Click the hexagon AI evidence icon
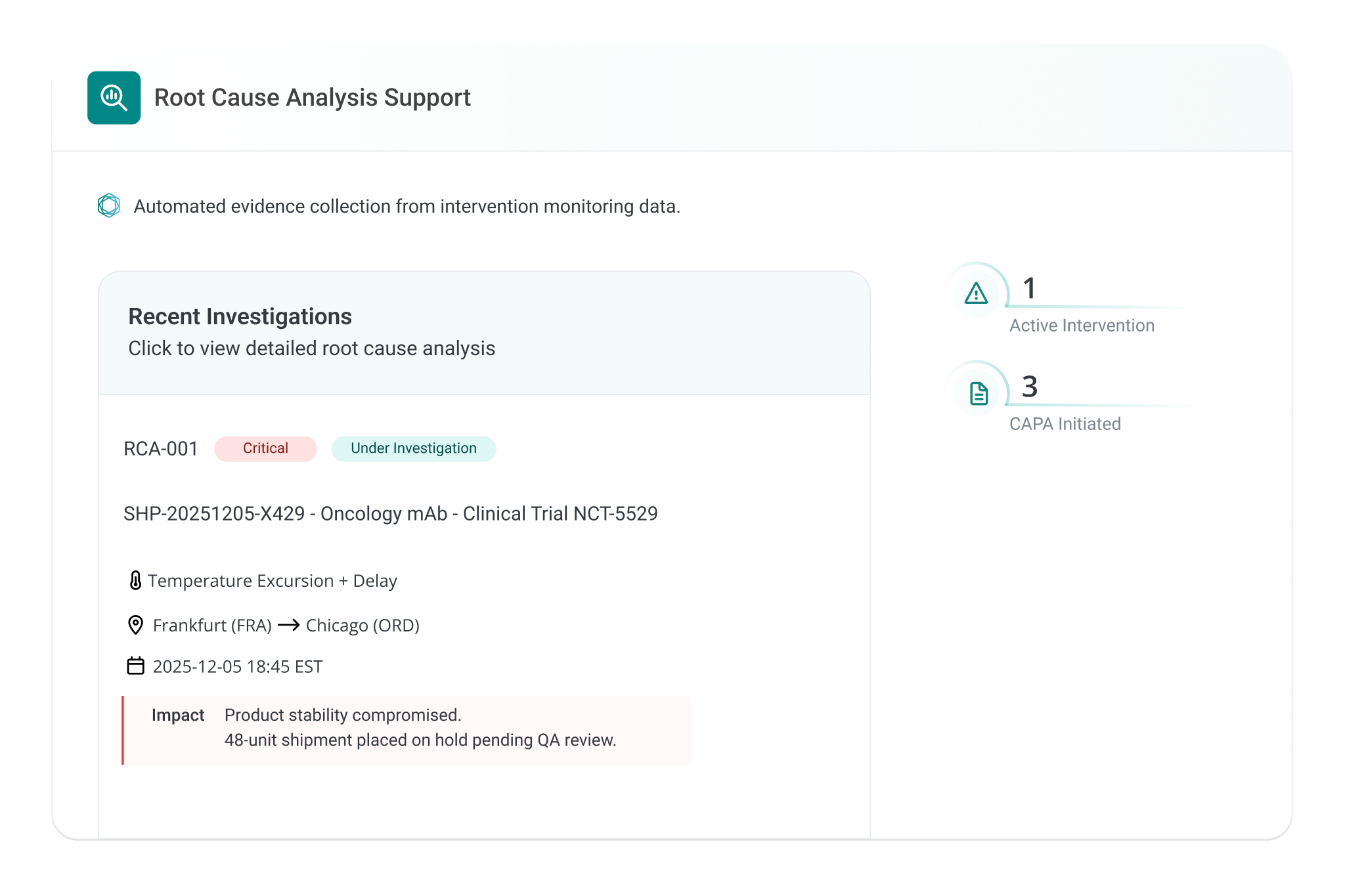Image resolution: width=1345 pixels, height=896 pixels. point(109,205)
